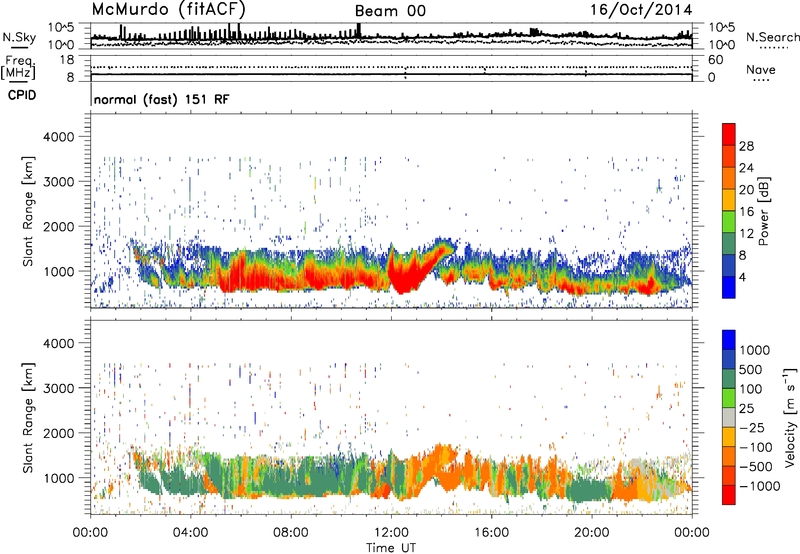Click the Beam 00 label

click(x=390, y=11)
